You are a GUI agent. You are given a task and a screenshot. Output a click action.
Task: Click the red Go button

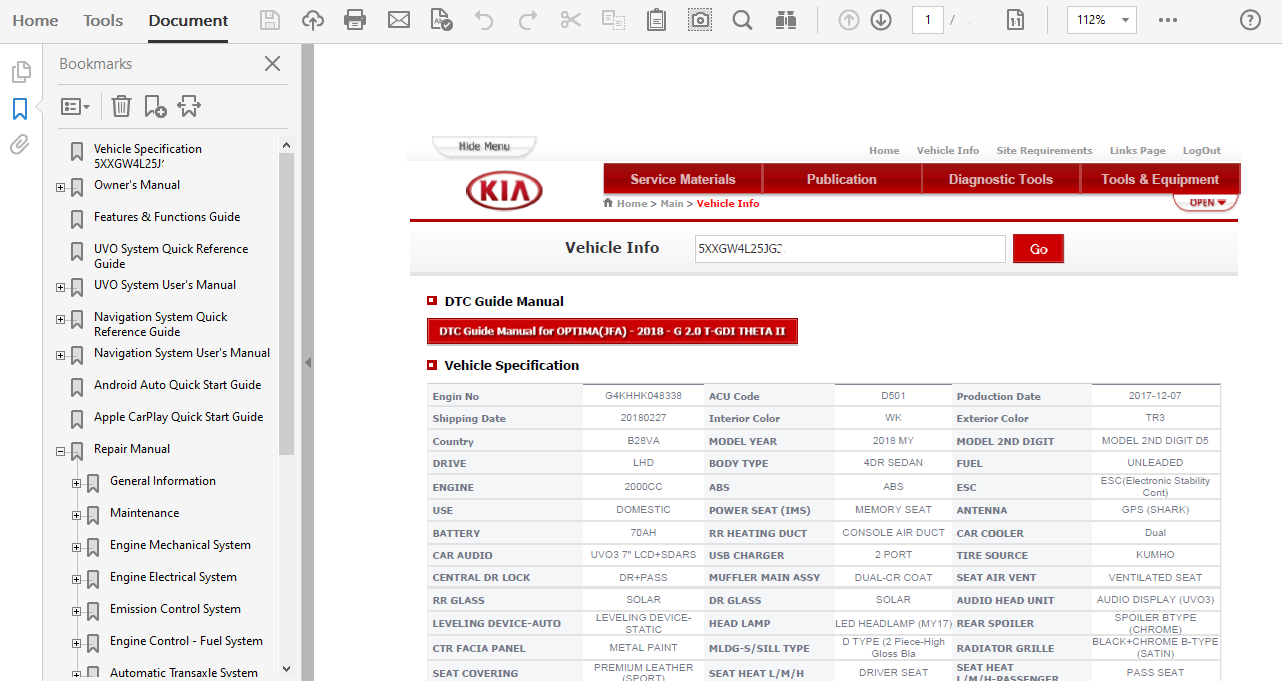(1038, 249)
